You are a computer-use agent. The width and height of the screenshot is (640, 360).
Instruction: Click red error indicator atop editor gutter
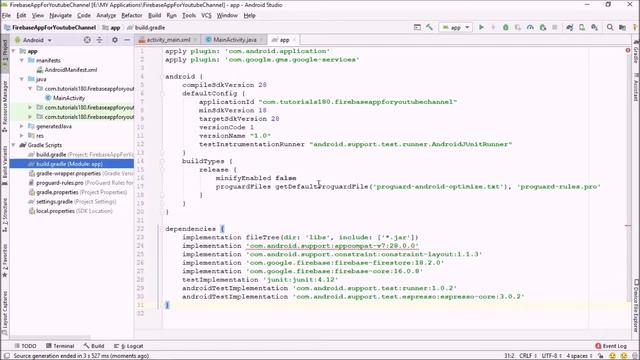point(628,50)
